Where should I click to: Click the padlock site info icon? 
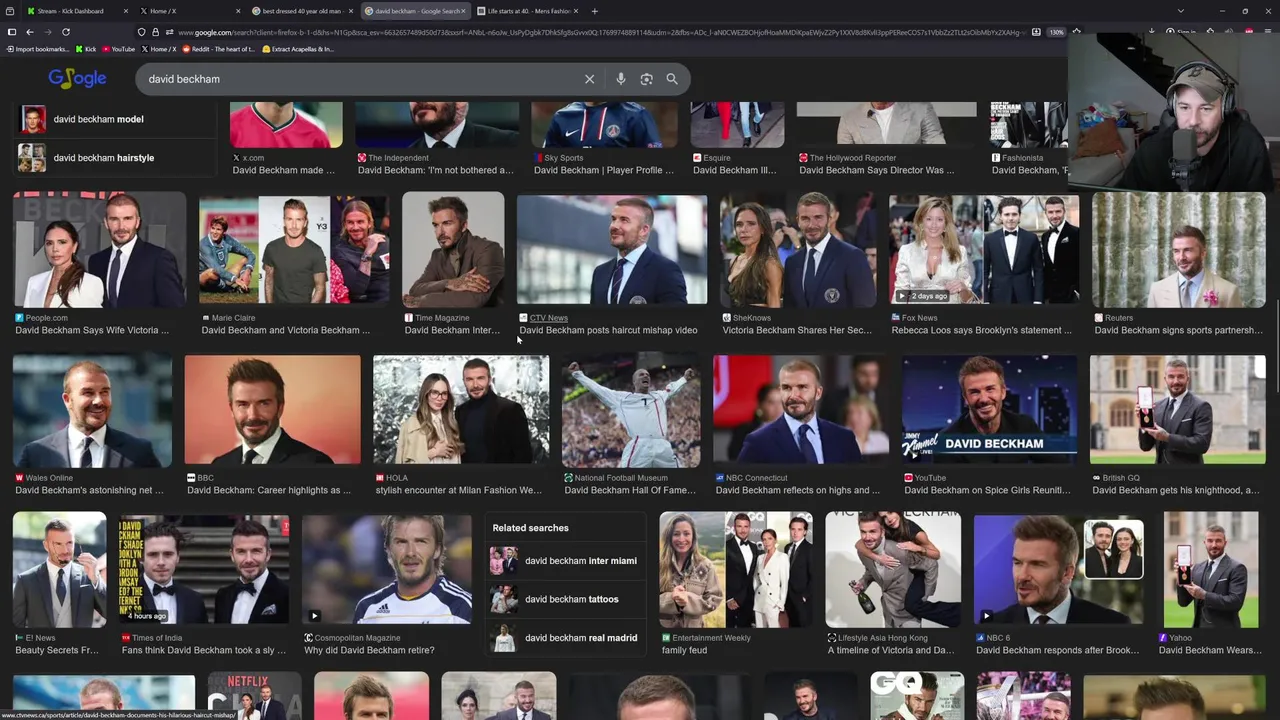click(155, 32)
